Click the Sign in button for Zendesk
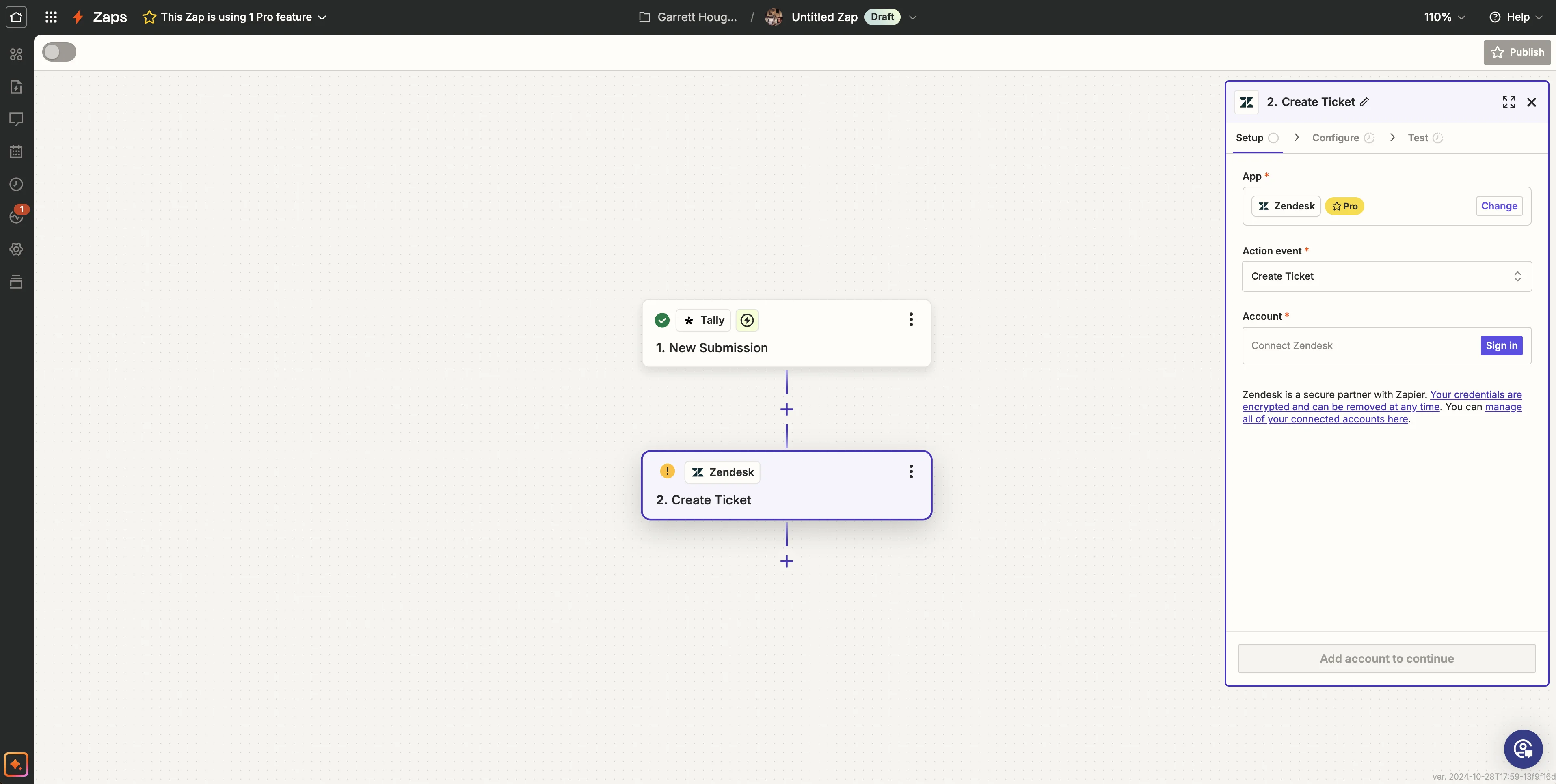This screenshot has width=1556, height=784. coord(1501,346)
